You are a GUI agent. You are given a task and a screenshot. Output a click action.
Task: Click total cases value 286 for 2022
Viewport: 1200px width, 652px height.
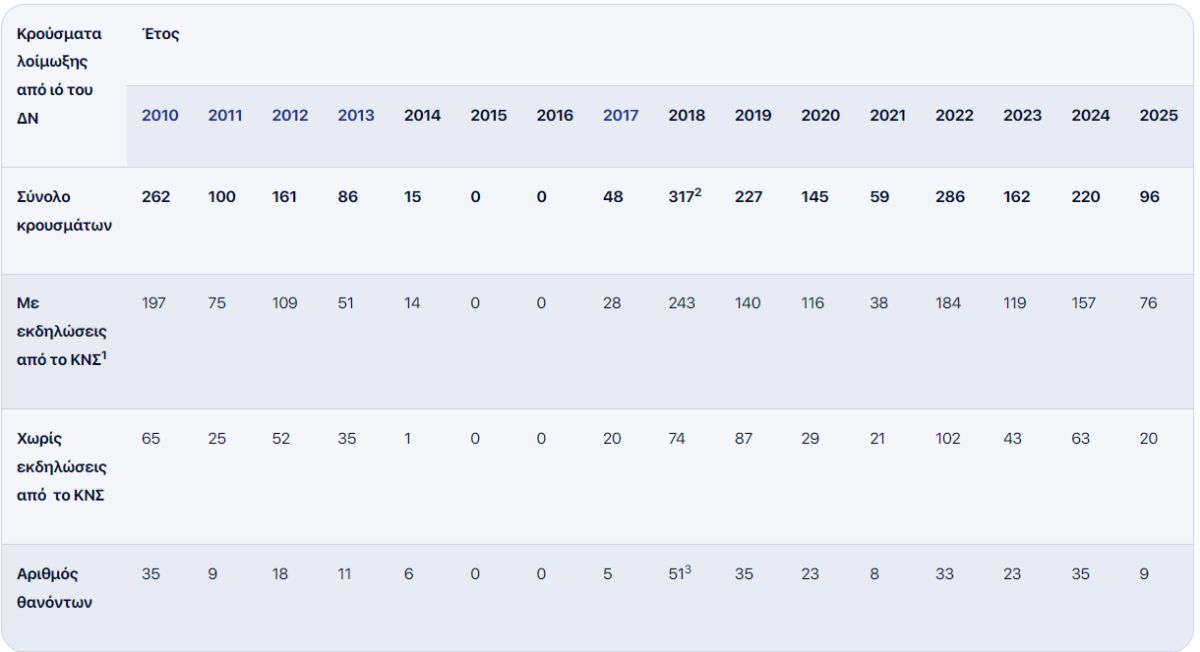(950, 197)
